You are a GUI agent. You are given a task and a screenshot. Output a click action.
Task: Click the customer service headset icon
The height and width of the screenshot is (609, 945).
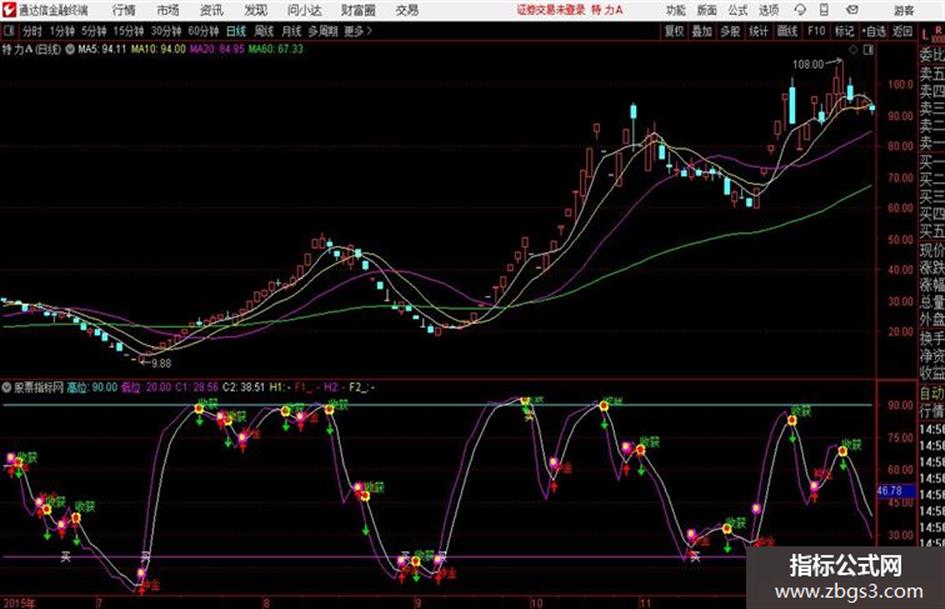pyautogui.click(x=800, y=10)
